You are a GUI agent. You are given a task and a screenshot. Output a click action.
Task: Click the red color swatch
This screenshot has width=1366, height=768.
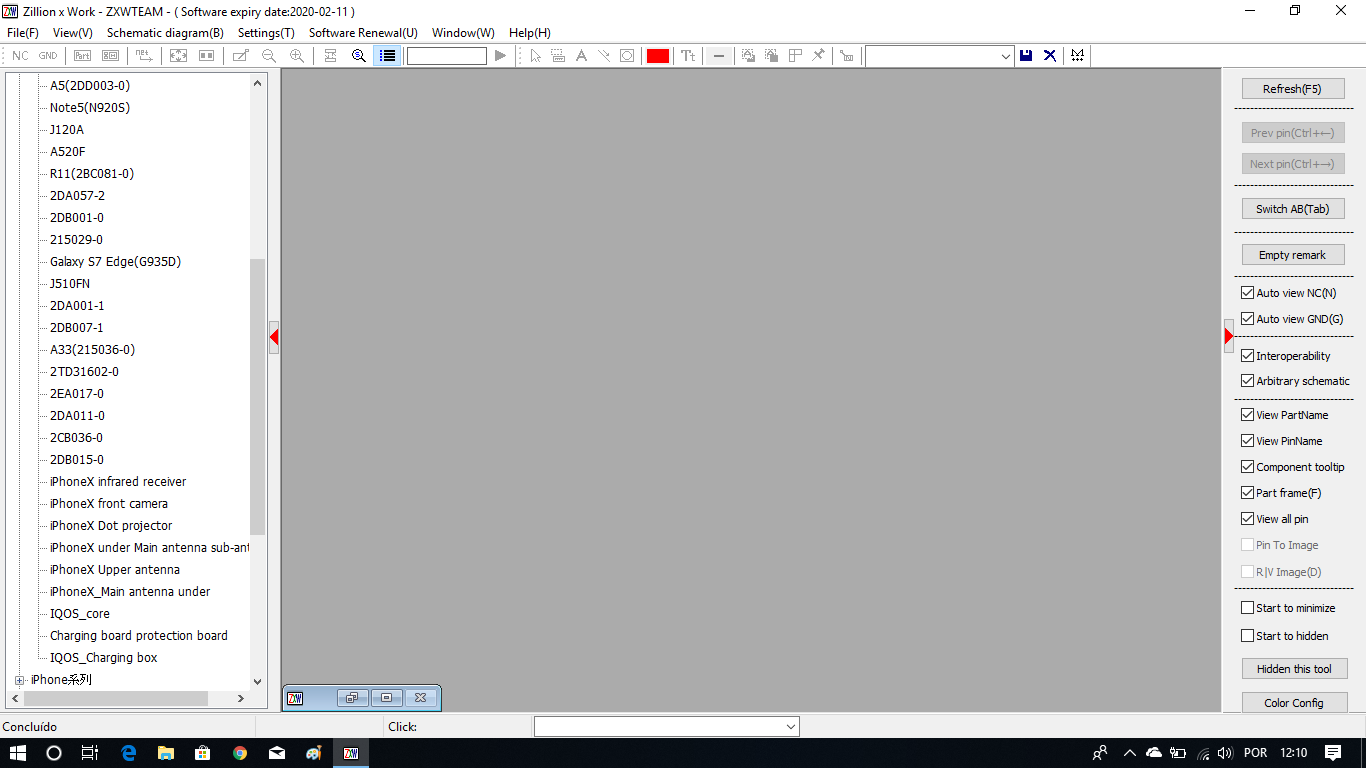[657, 56]
